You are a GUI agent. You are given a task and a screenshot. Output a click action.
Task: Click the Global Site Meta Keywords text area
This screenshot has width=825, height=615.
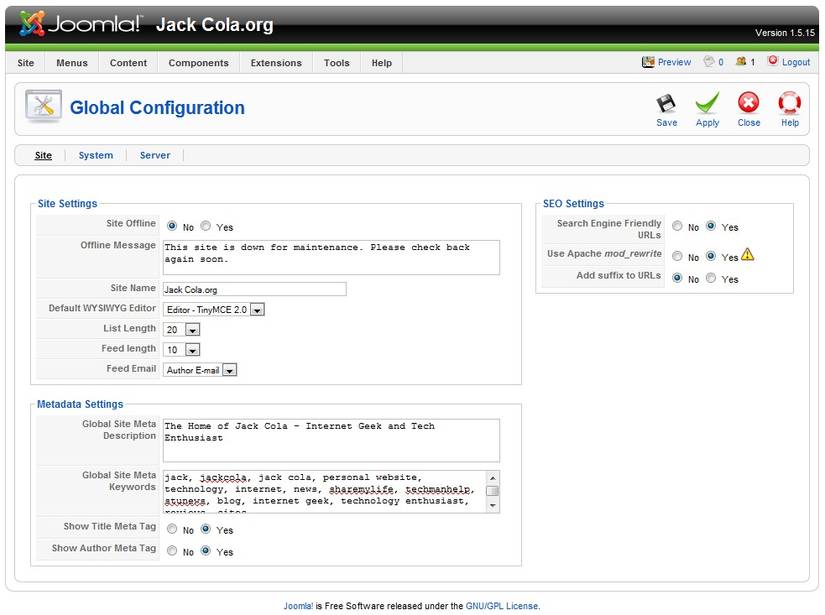pyautogui.click(x=331, y=492)
